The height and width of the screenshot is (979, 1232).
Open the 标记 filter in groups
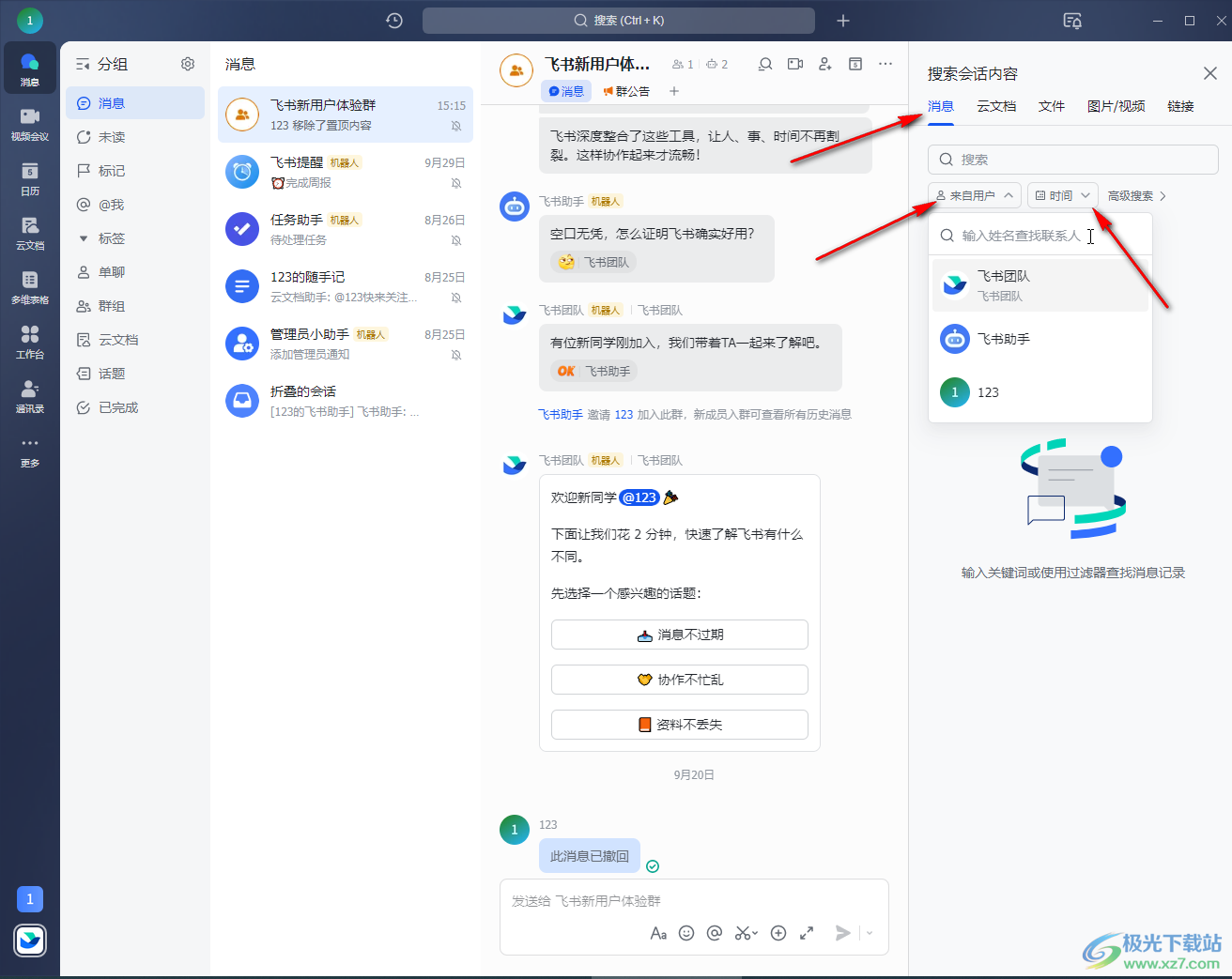(x=135, y=171)
